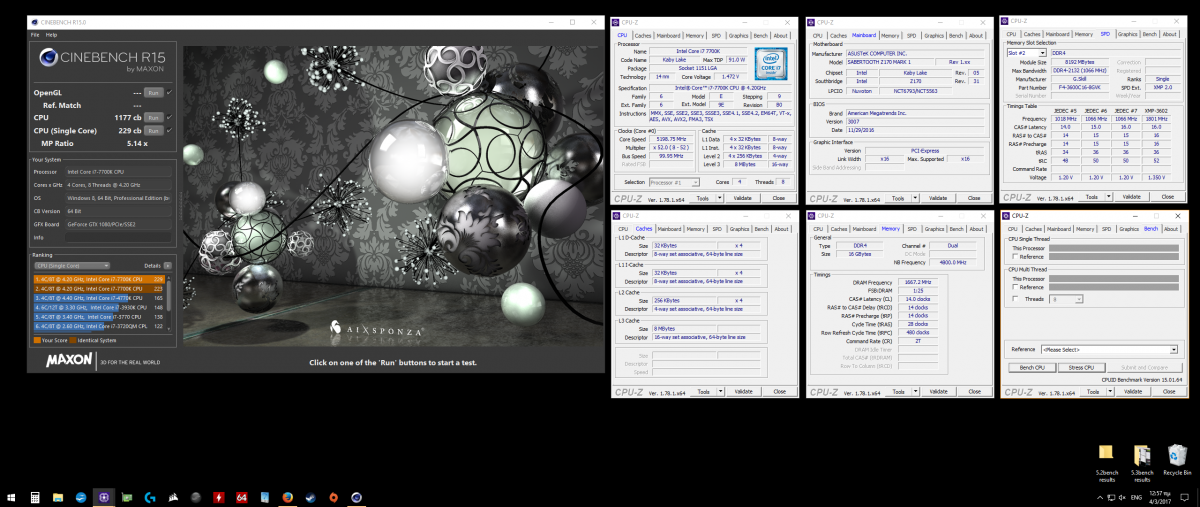Click the Bench CPU button
1200x507 pixels.
click(1032, 367)
